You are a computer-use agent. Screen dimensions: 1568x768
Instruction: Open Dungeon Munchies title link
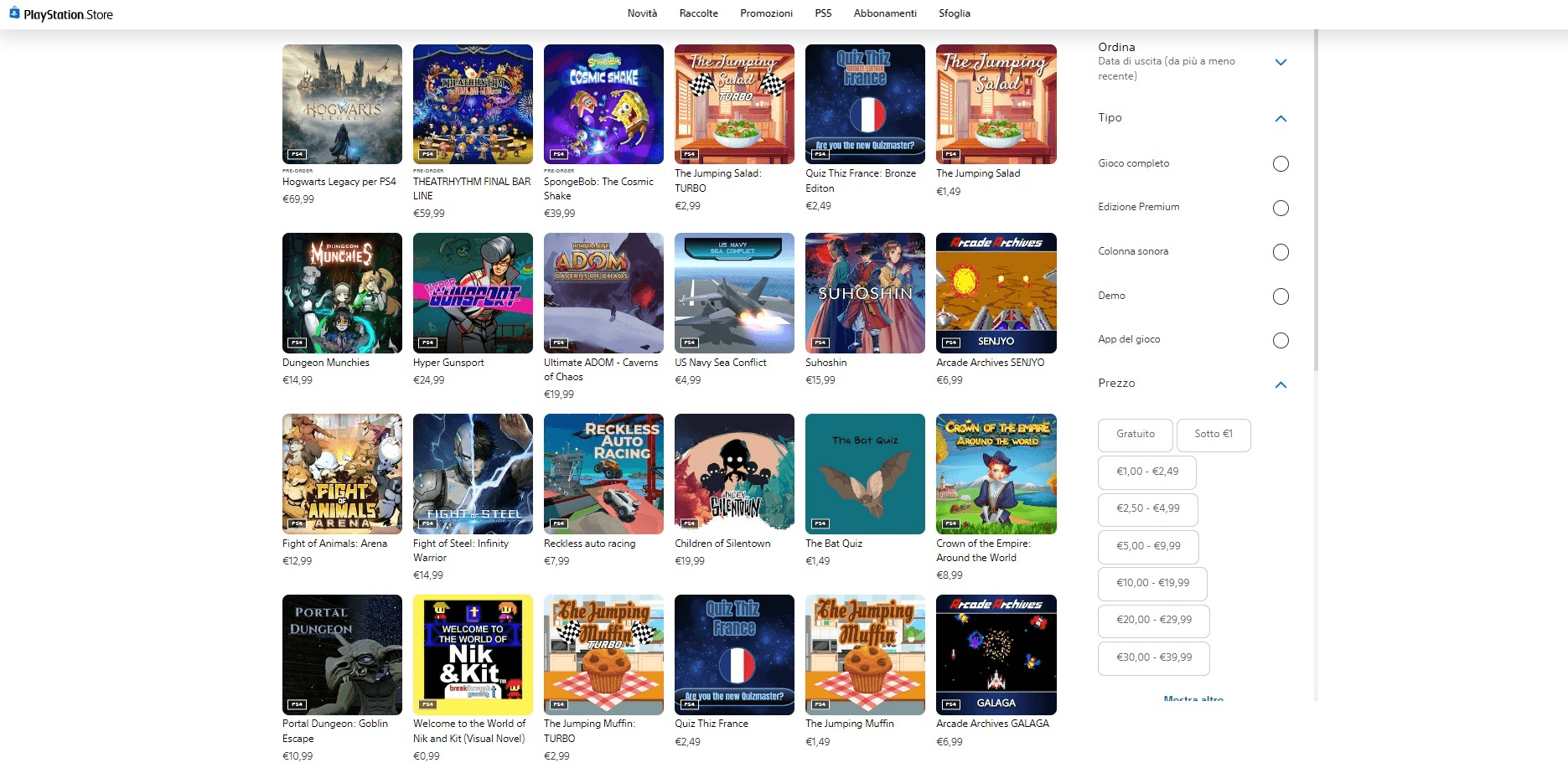(x=326, y=363)
